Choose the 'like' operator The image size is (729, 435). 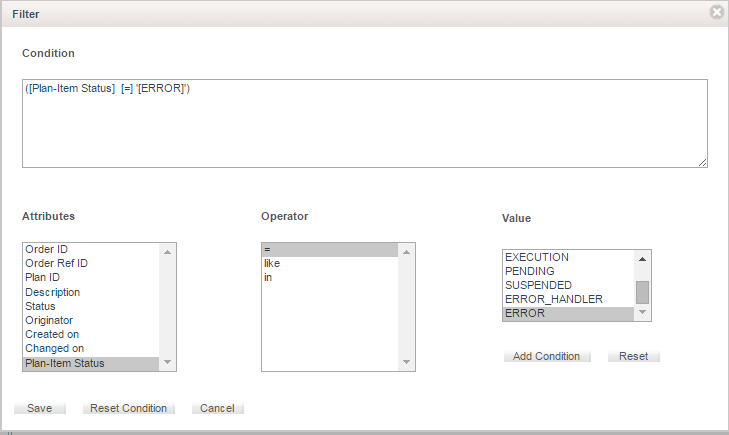tap(272, 263)
